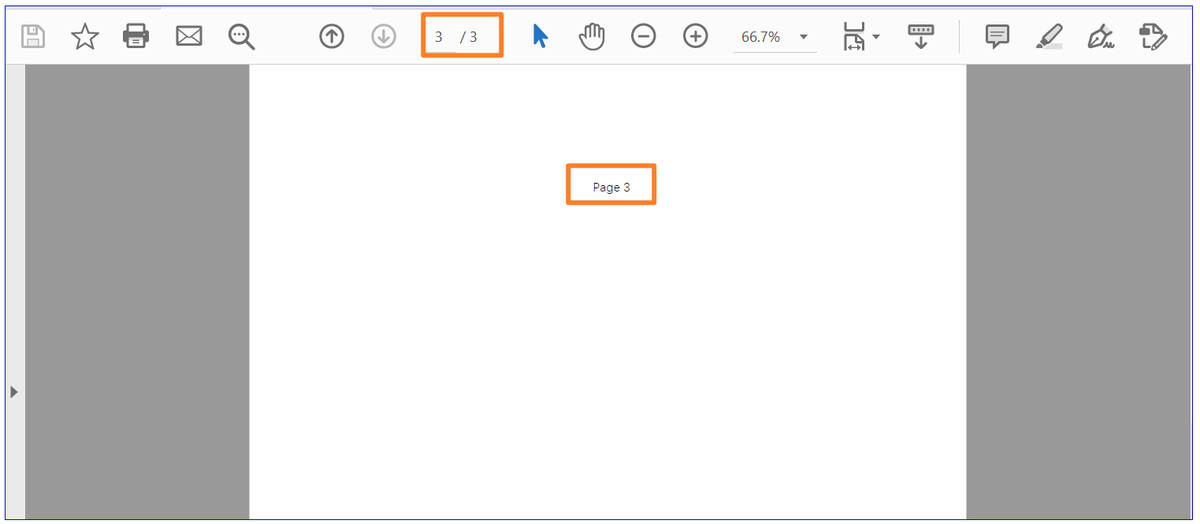Go to the next page down arrow
The image size is (1200, 524).
click(x=384, y=37)
